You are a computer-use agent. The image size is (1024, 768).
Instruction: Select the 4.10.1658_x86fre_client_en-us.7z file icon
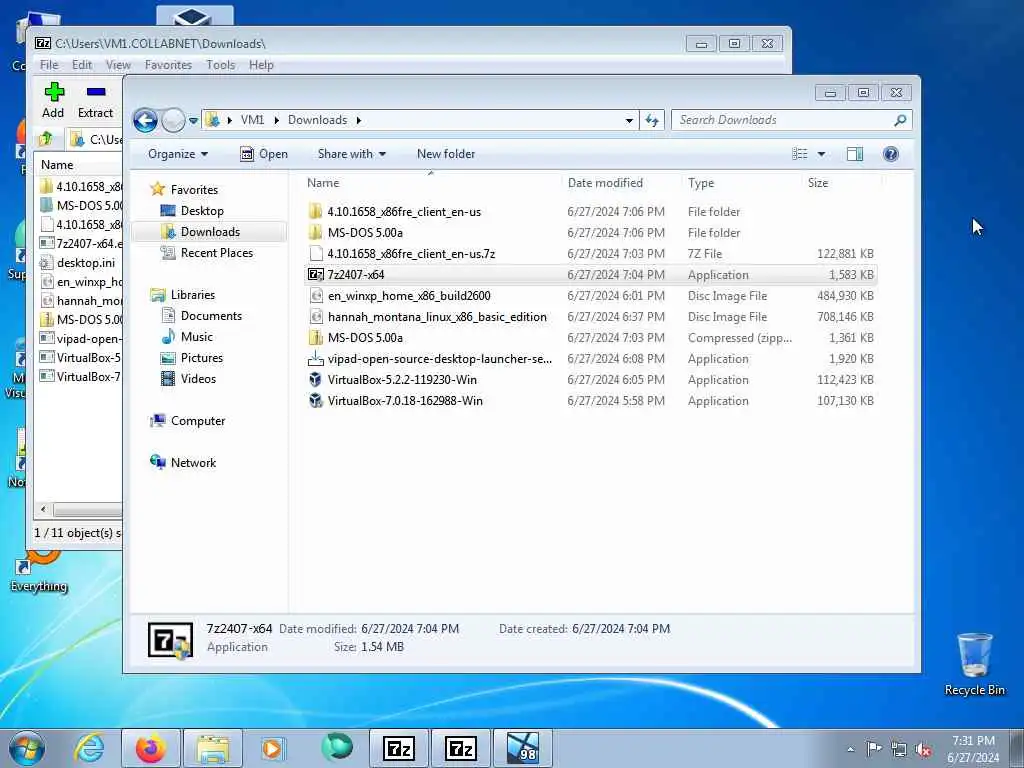pyautogui.click(x=316, y=254)
